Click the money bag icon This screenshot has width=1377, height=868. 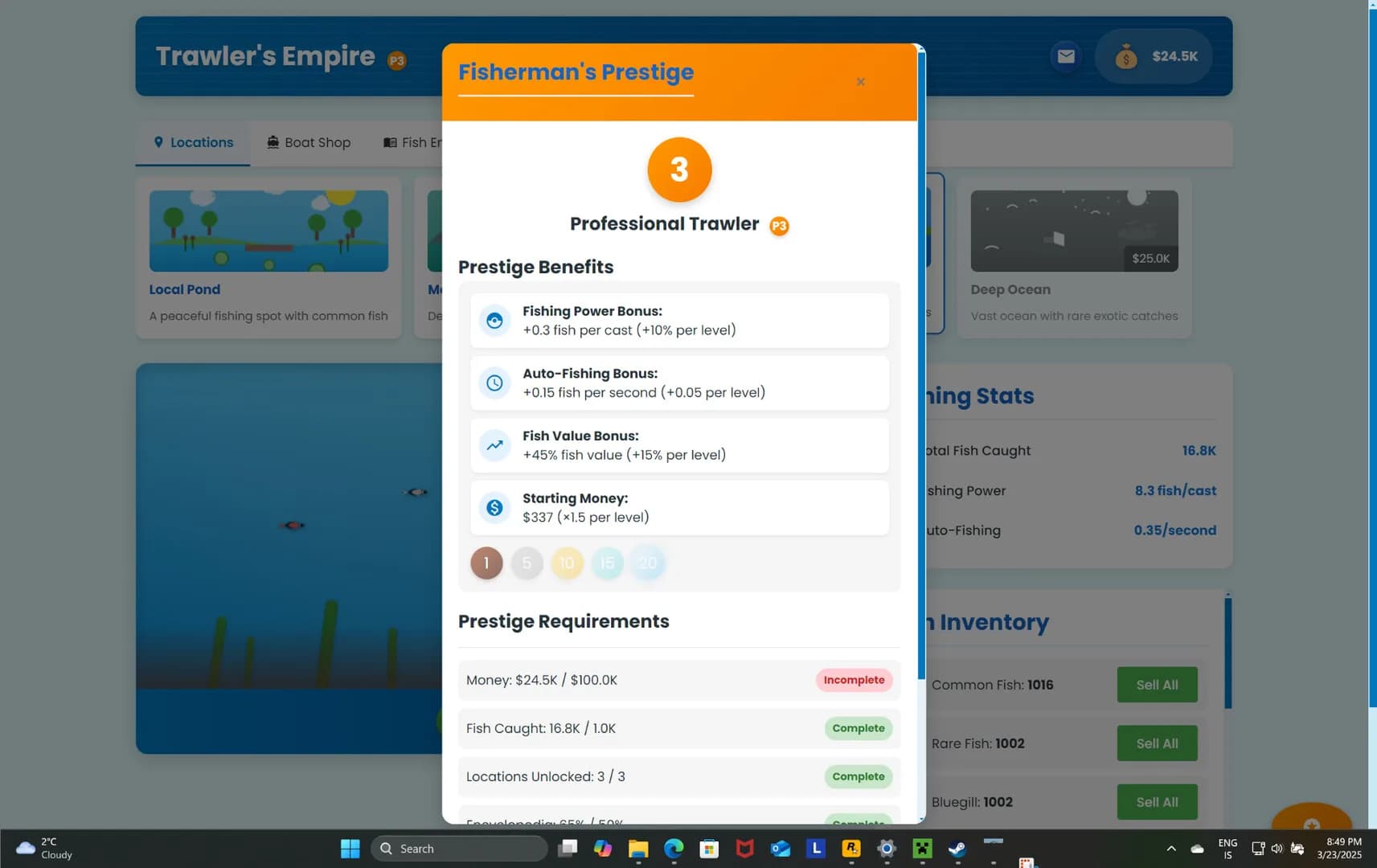1125,56
